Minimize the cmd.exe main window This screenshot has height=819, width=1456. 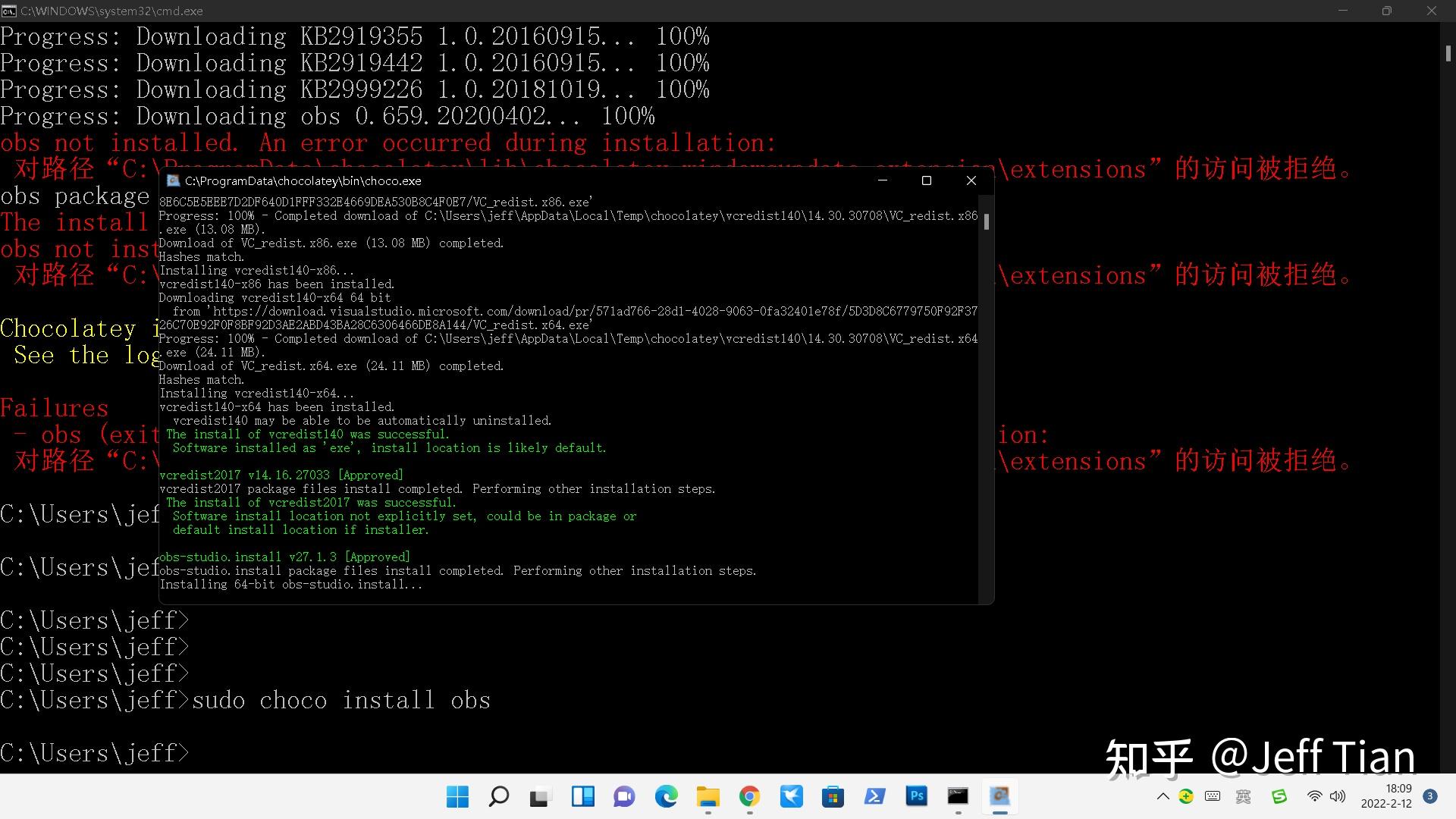coord(1342,11)
